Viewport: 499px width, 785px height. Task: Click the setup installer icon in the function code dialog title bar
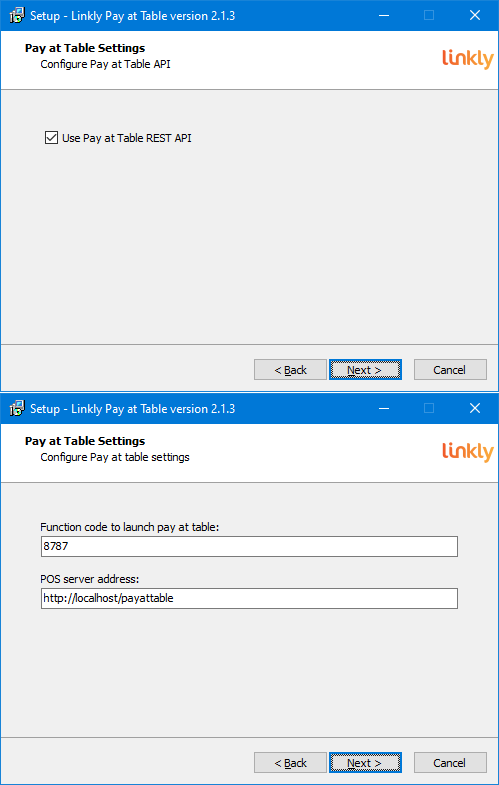[18, 409]
